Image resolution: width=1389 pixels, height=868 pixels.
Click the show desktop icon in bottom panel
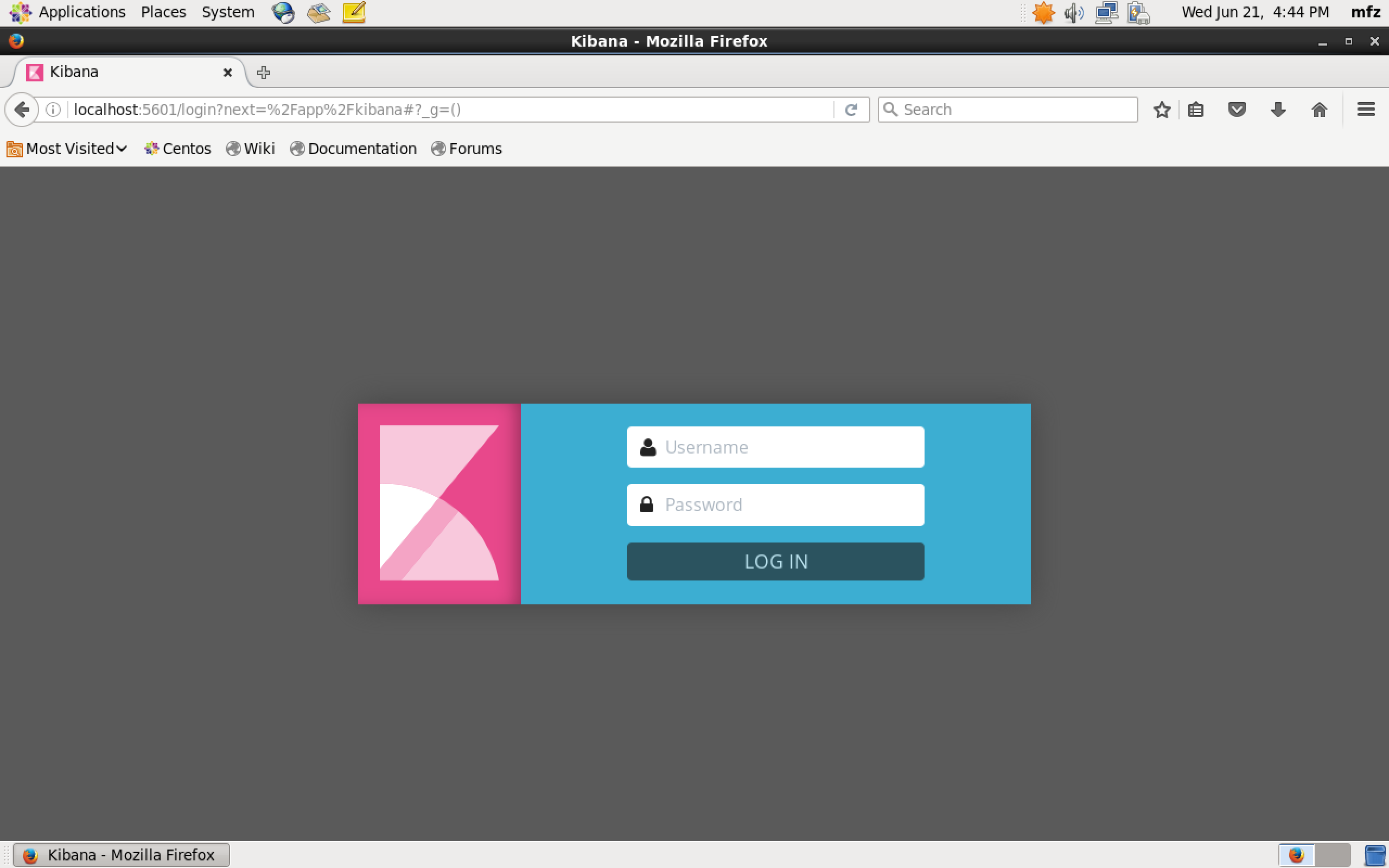click(x=1375, y=855)
